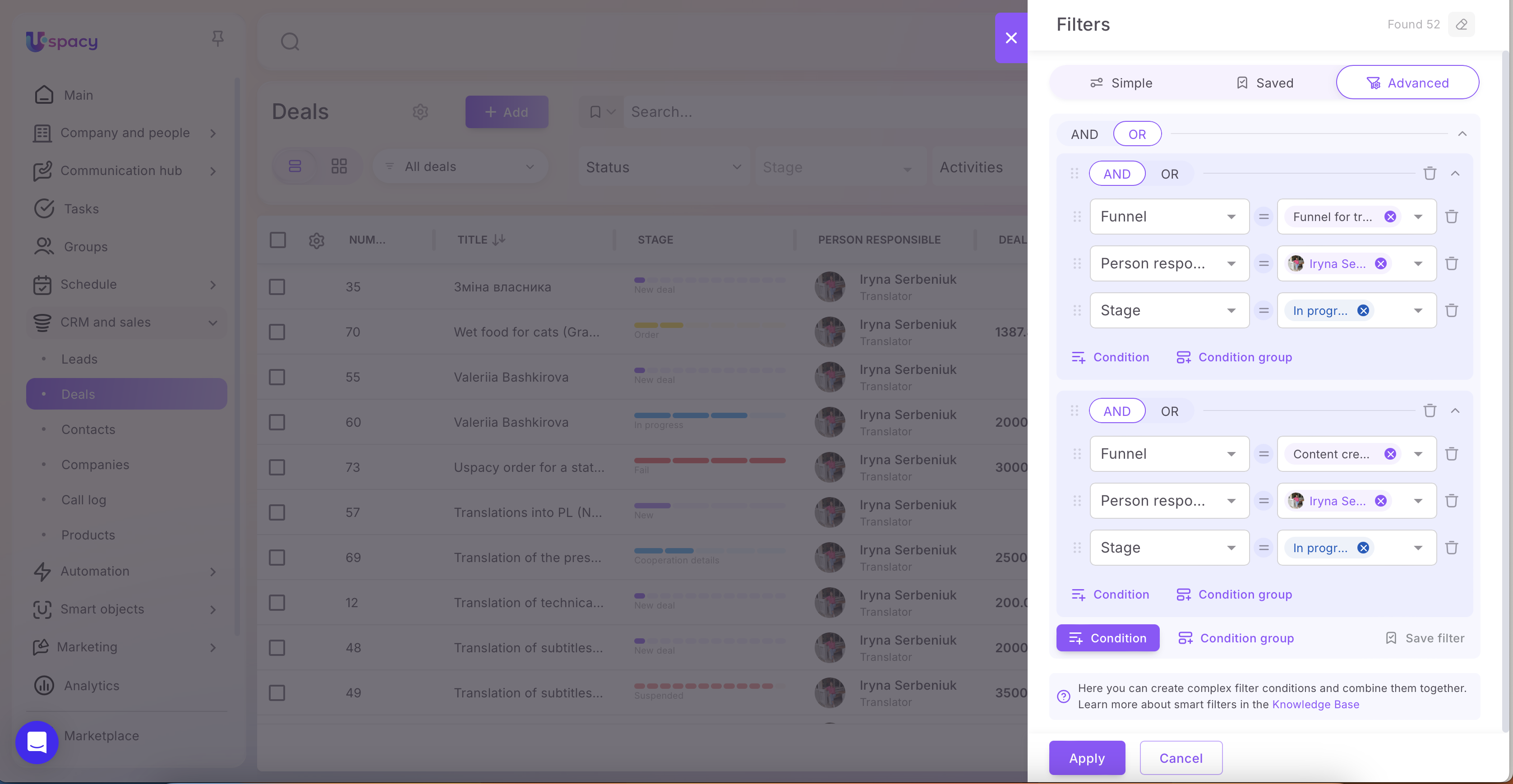Open the first Funnel field dropdown

[x=1169, y=217]
